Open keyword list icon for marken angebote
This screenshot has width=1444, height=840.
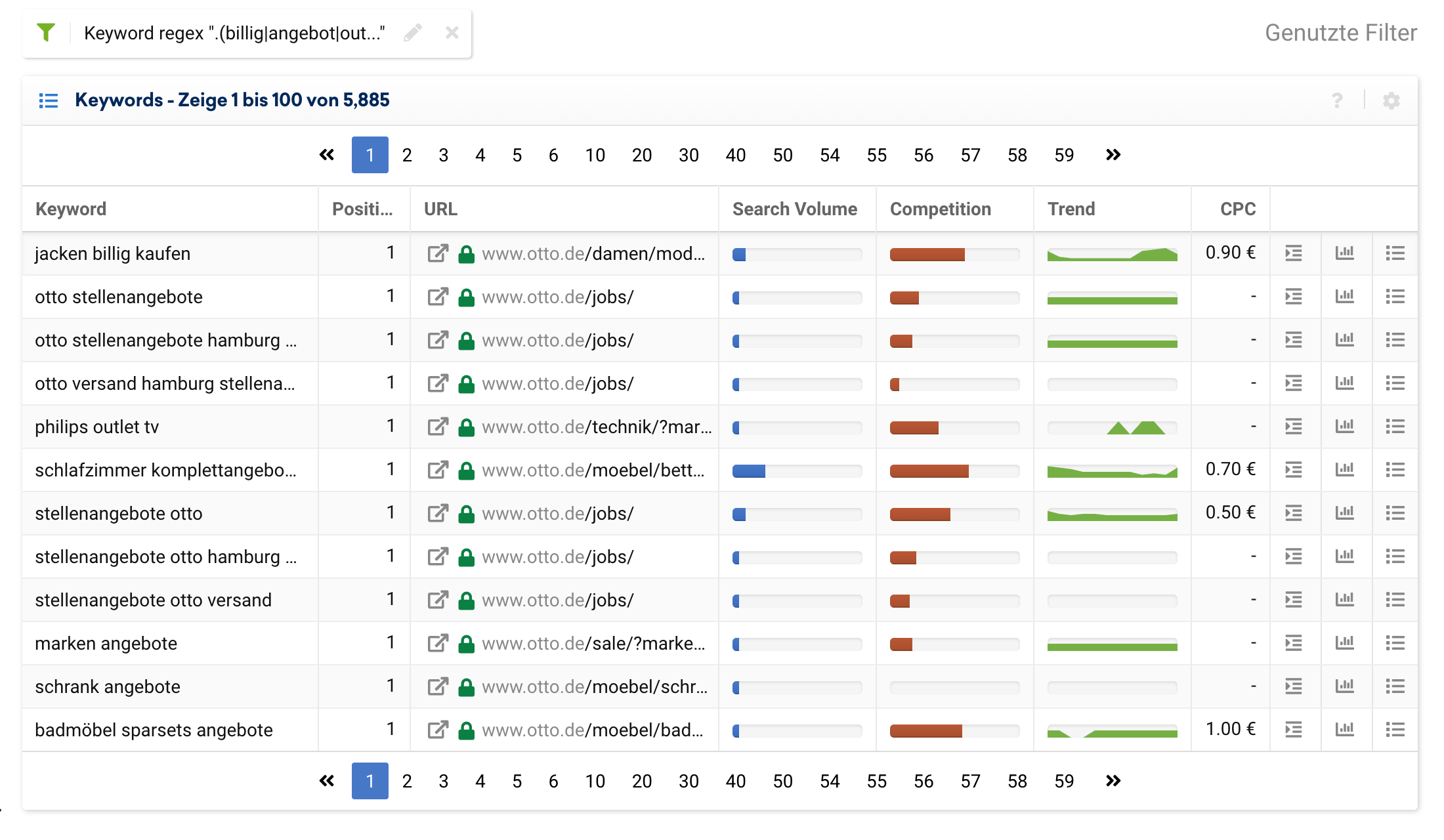tap(1395, 642)
